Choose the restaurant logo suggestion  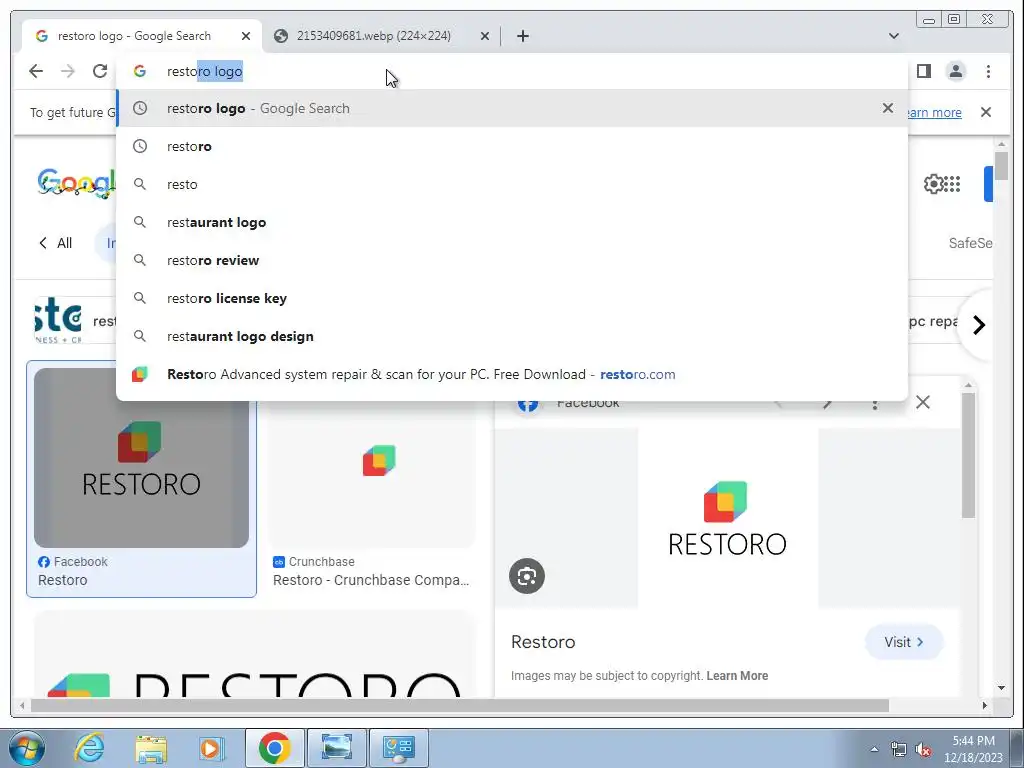pos(512,222)
